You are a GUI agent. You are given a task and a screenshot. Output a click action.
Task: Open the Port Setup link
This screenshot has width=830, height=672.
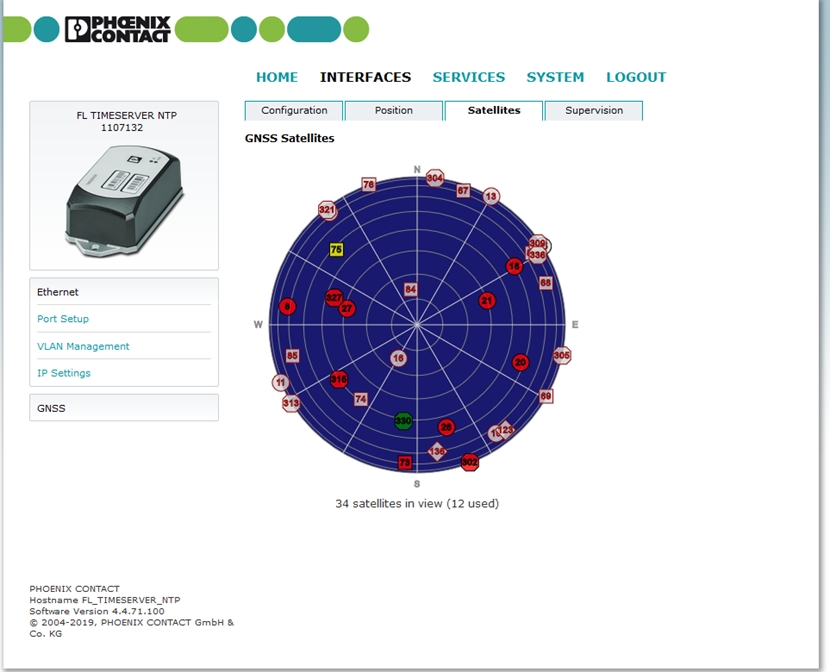[63, 319]
